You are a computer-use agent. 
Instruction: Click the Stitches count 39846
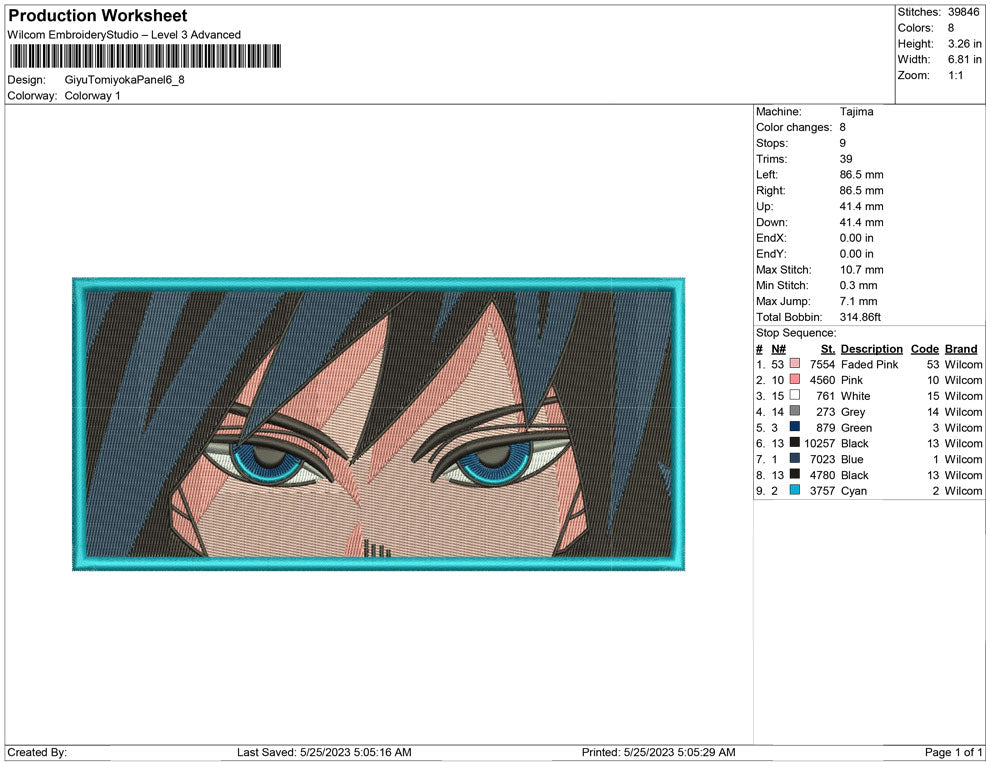pyautogui.click(x=963, y=12)
